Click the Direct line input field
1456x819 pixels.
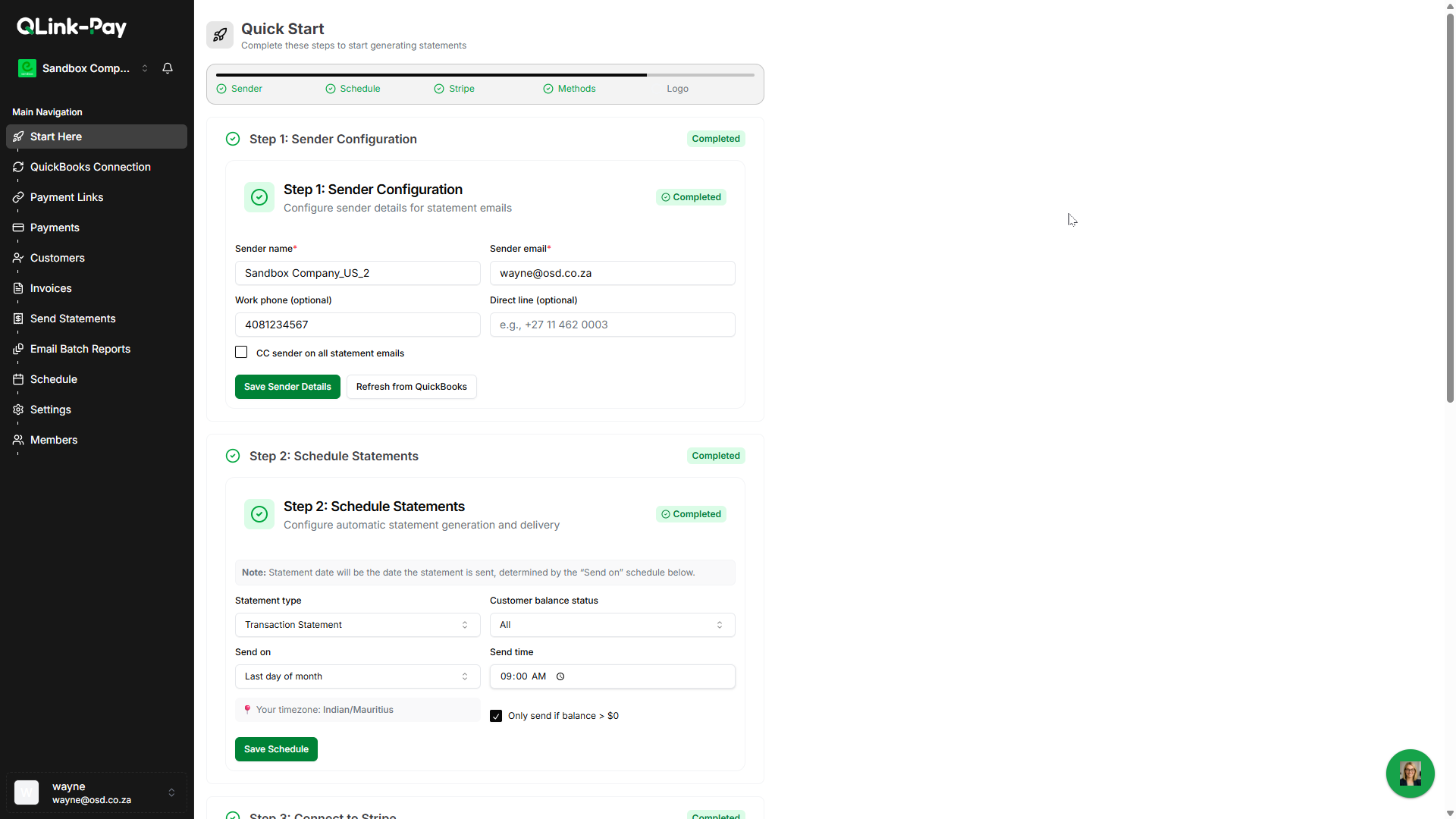click(612, 325)
